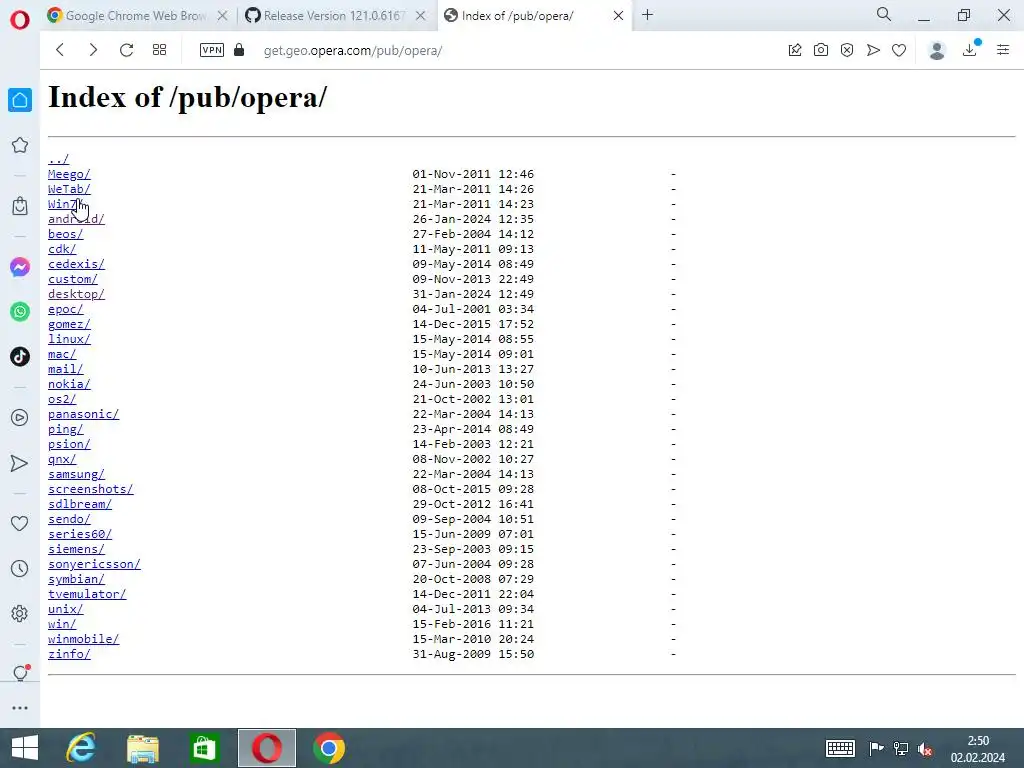Open File Explorer from the taskbar
Image resolution: width=1024 pixels, height=768 pixels.
click(143, 748)
